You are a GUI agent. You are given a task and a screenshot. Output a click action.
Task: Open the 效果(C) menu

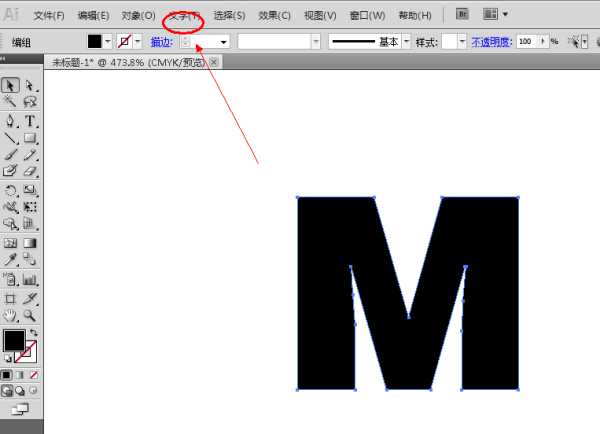pyautogui.click(x=274, y=16)
